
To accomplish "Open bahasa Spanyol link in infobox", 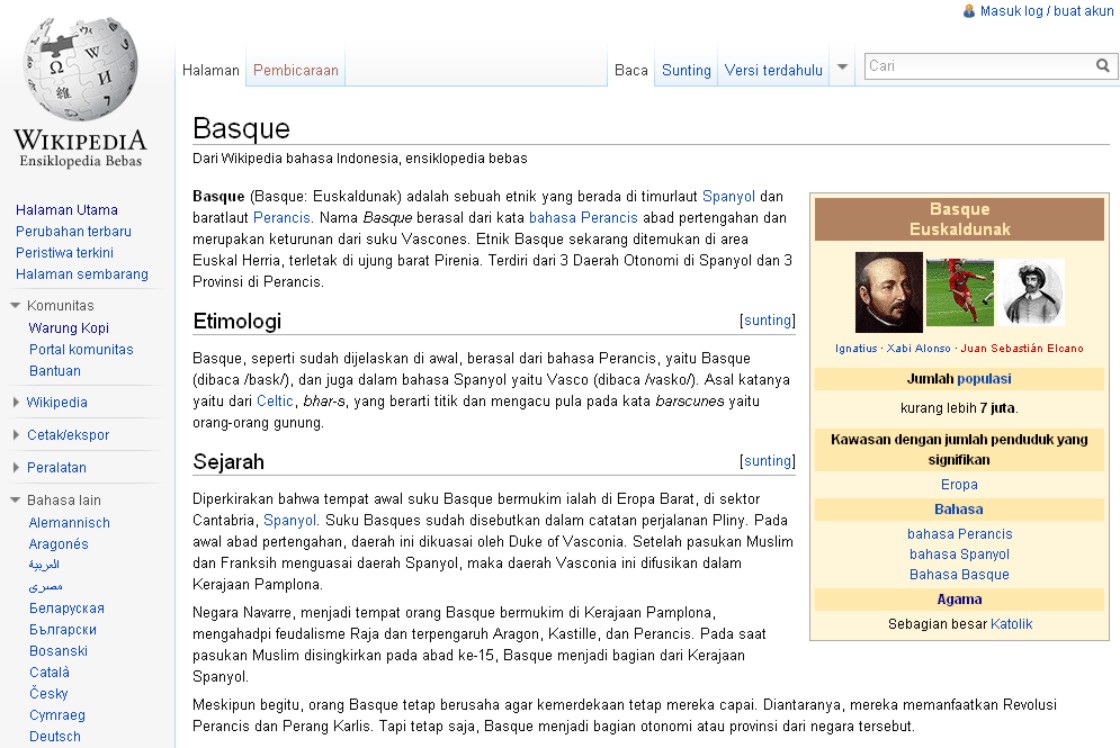I will (959, 554).
